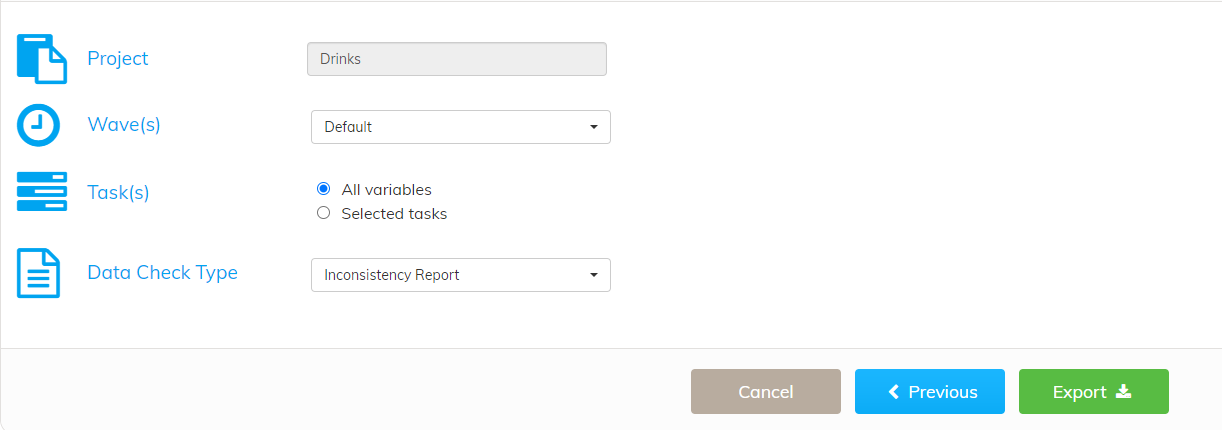
Task: Expand the Wave(s) dropdown arrow
Action: (x=593, y=127)
